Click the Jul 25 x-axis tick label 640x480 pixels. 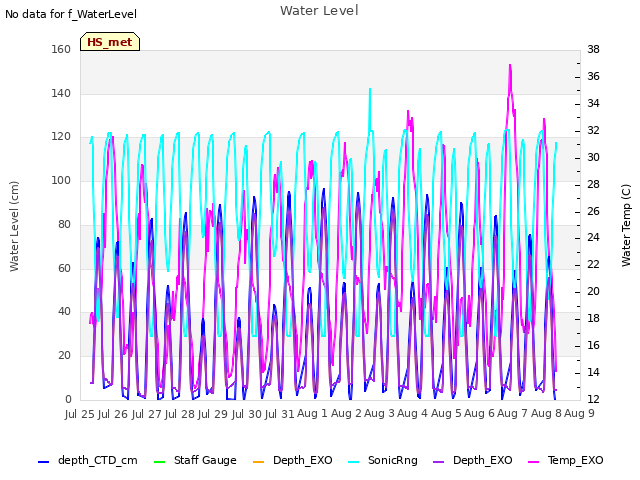click(79, 414)
